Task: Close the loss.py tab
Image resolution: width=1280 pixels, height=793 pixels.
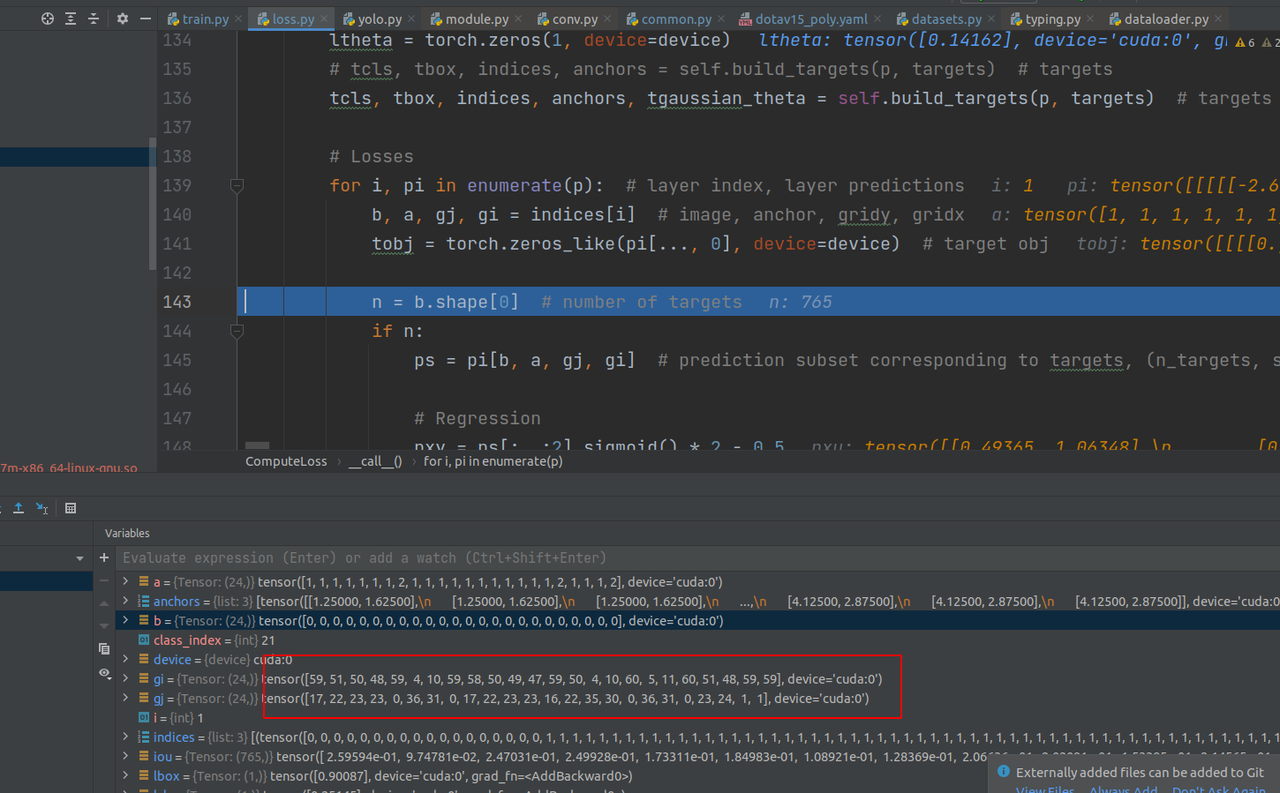Action: click(x=325, y=19)
